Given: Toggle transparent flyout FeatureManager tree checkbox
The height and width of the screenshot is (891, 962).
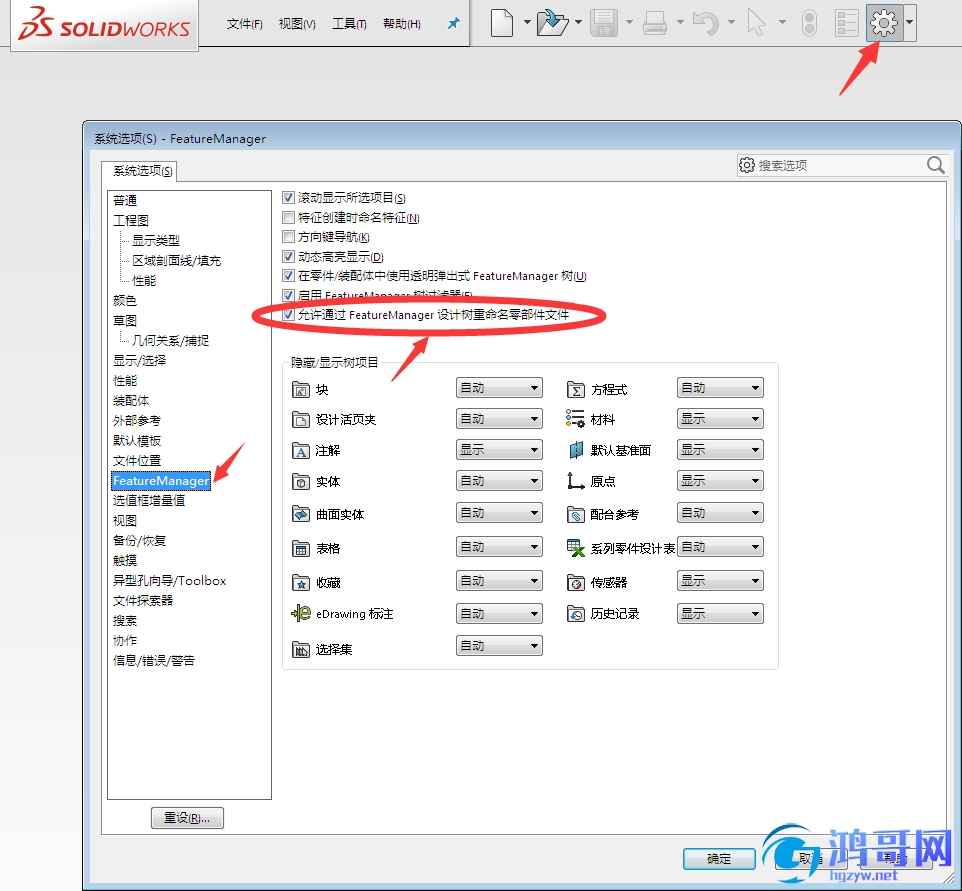Looking at the screenshot, I should click(x=288, y=276).
